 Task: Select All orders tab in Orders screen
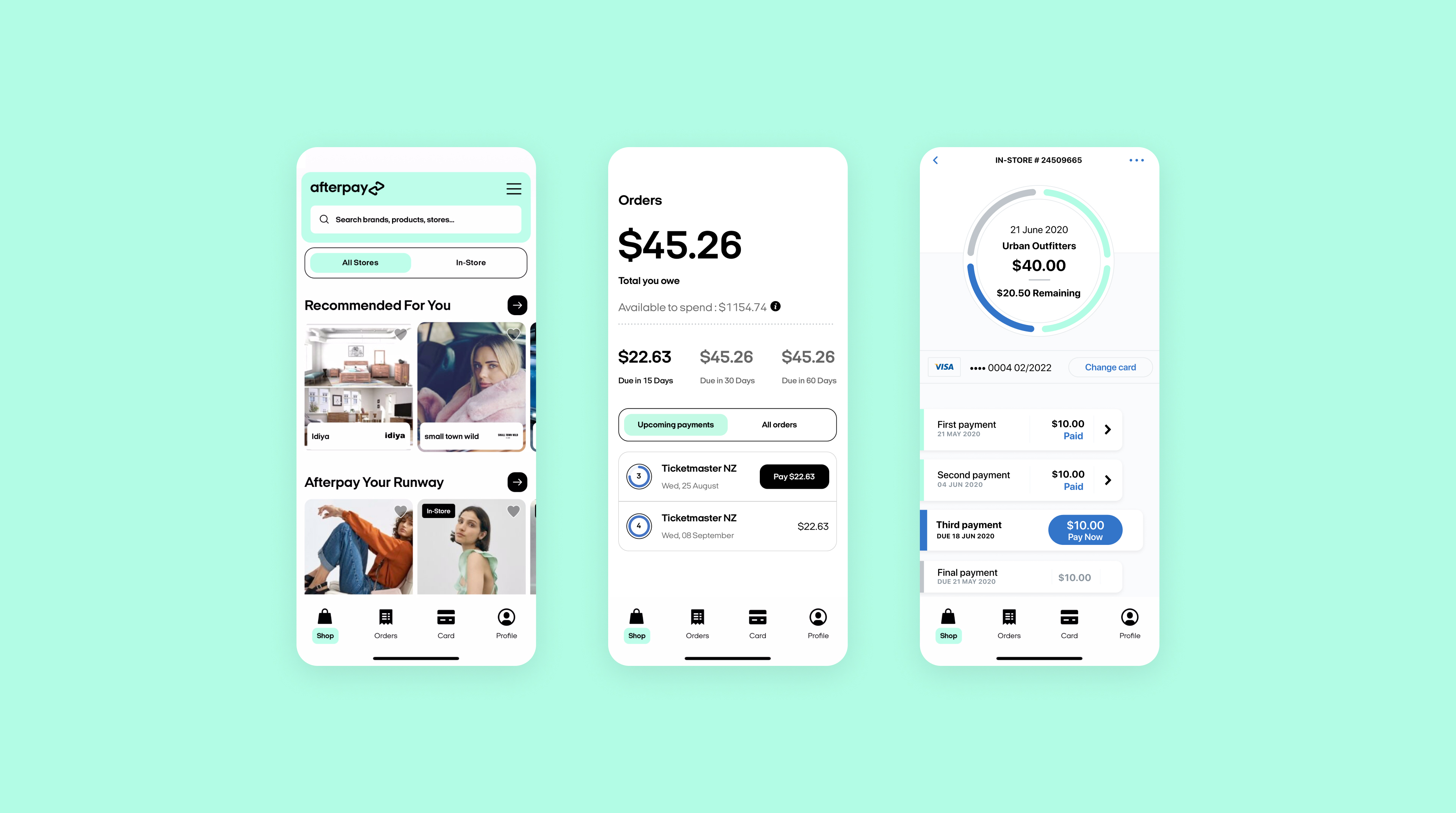(x=779, y=424)
